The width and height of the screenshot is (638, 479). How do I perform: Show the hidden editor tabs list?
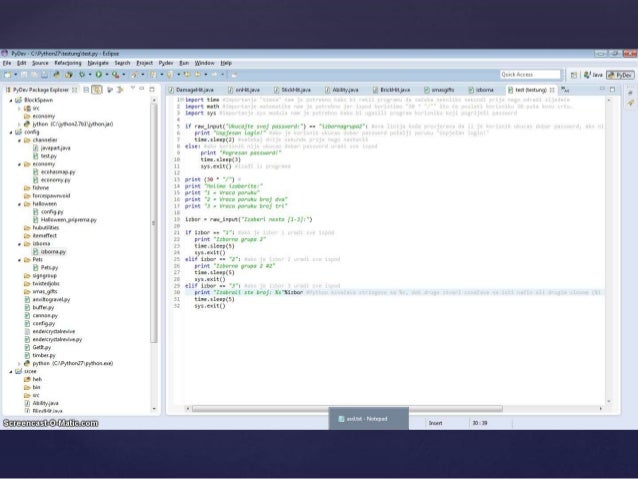point(566,90)
